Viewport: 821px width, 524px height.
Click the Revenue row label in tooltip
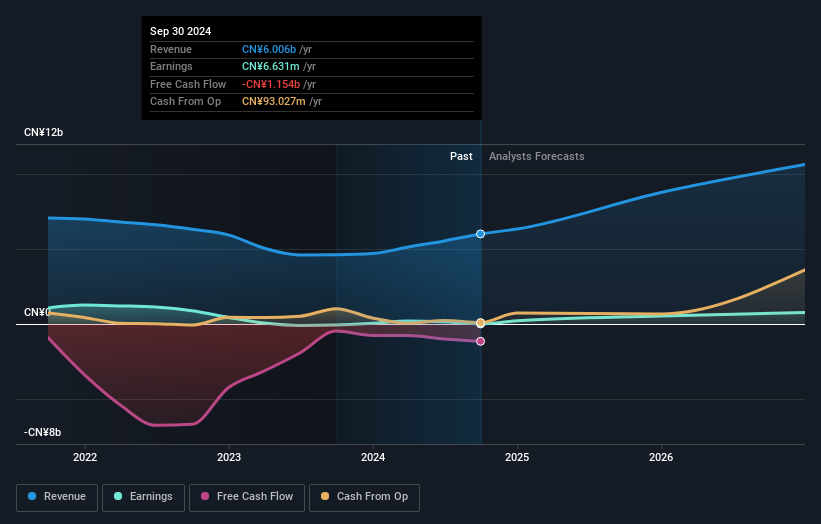[x=171, y=49]
